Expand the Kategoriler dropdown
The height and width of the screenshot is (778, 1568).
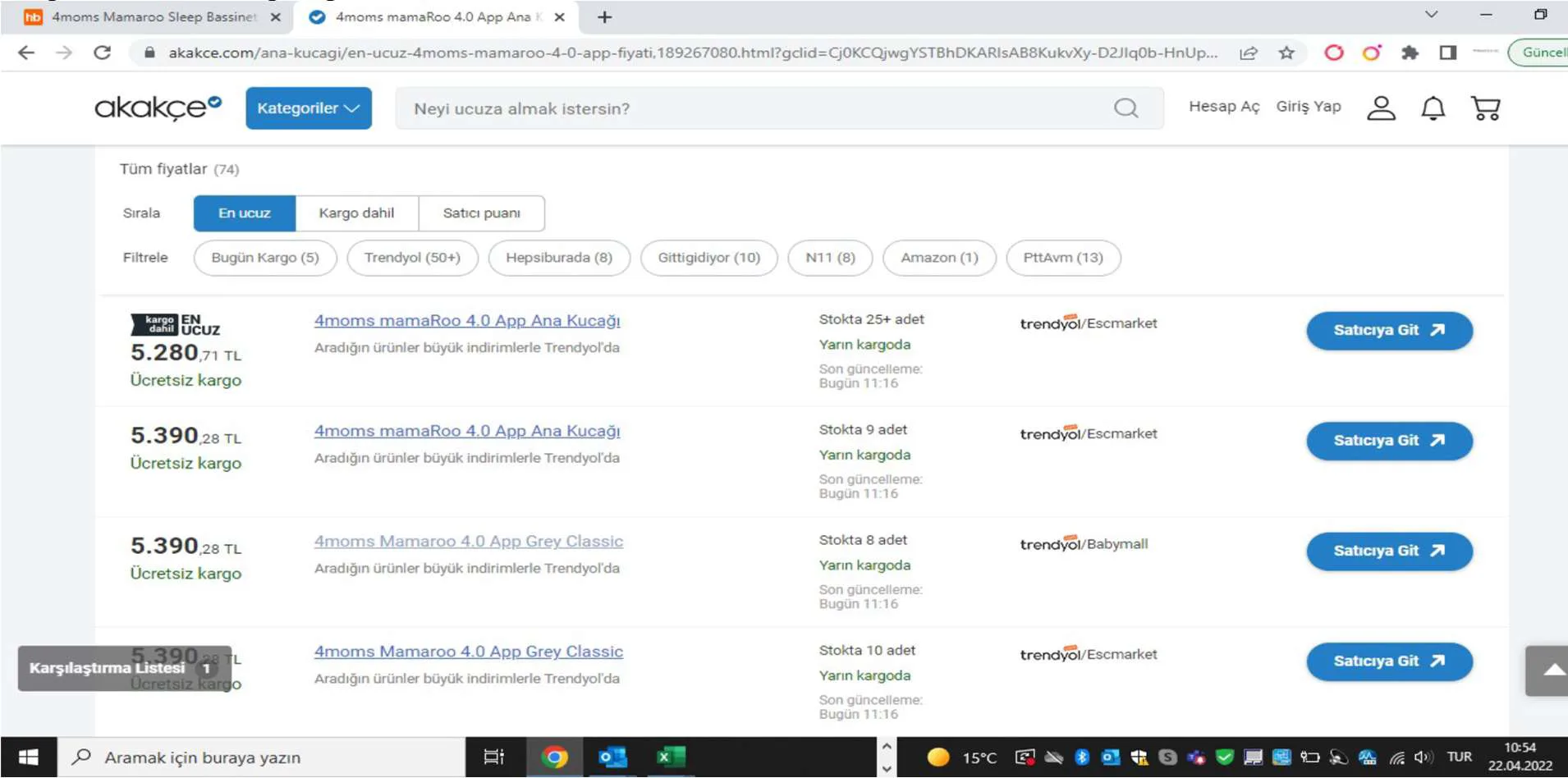[x=309, y=108]
